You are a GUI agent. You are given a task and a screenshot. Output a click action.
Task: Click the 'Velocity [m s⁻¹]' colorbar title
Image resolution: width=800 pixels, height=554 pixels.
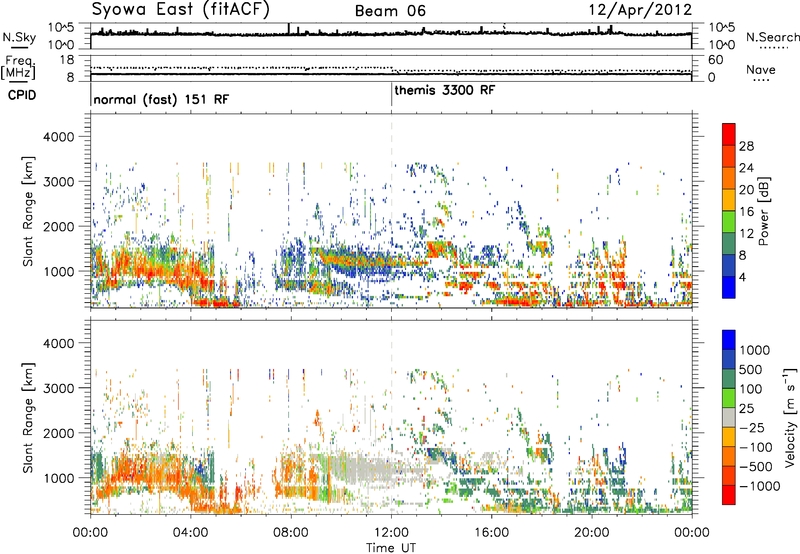(x=790, y=417)
